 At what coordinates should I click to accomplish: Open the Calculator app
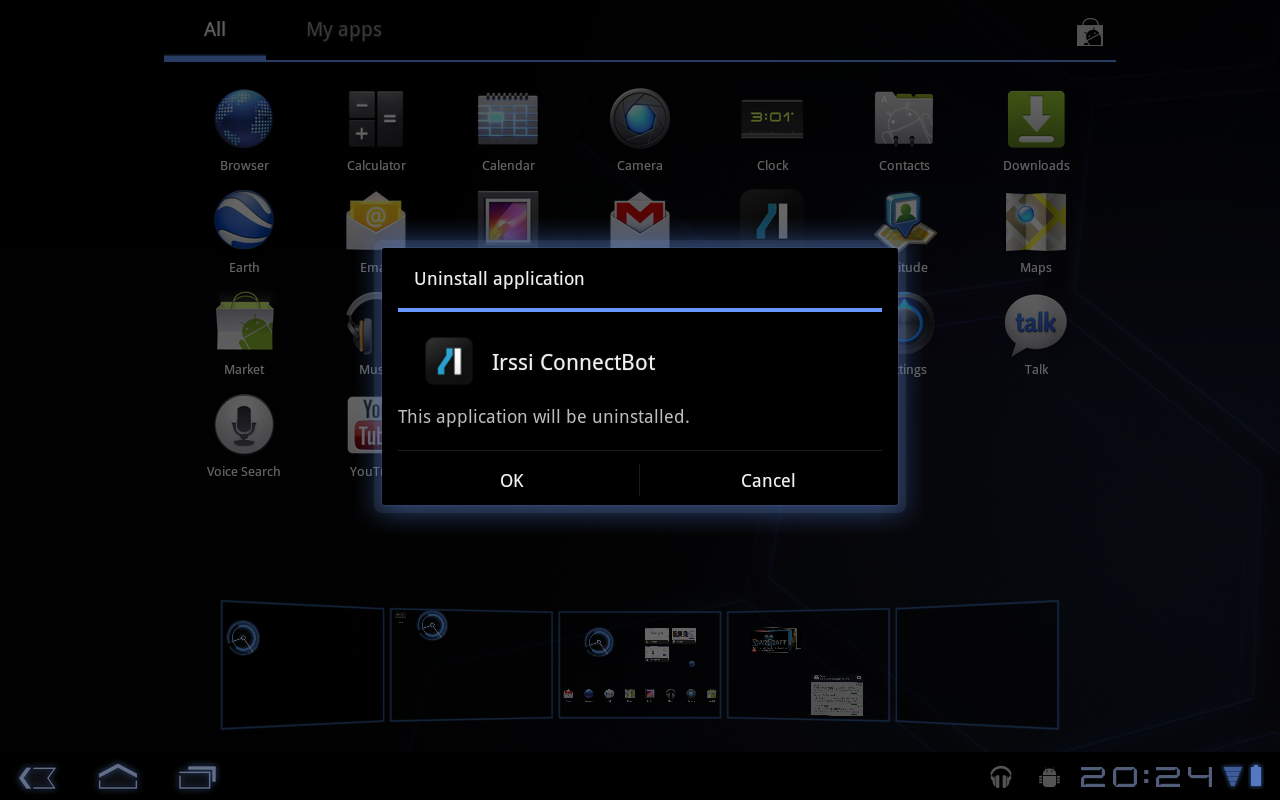point(376,118)
